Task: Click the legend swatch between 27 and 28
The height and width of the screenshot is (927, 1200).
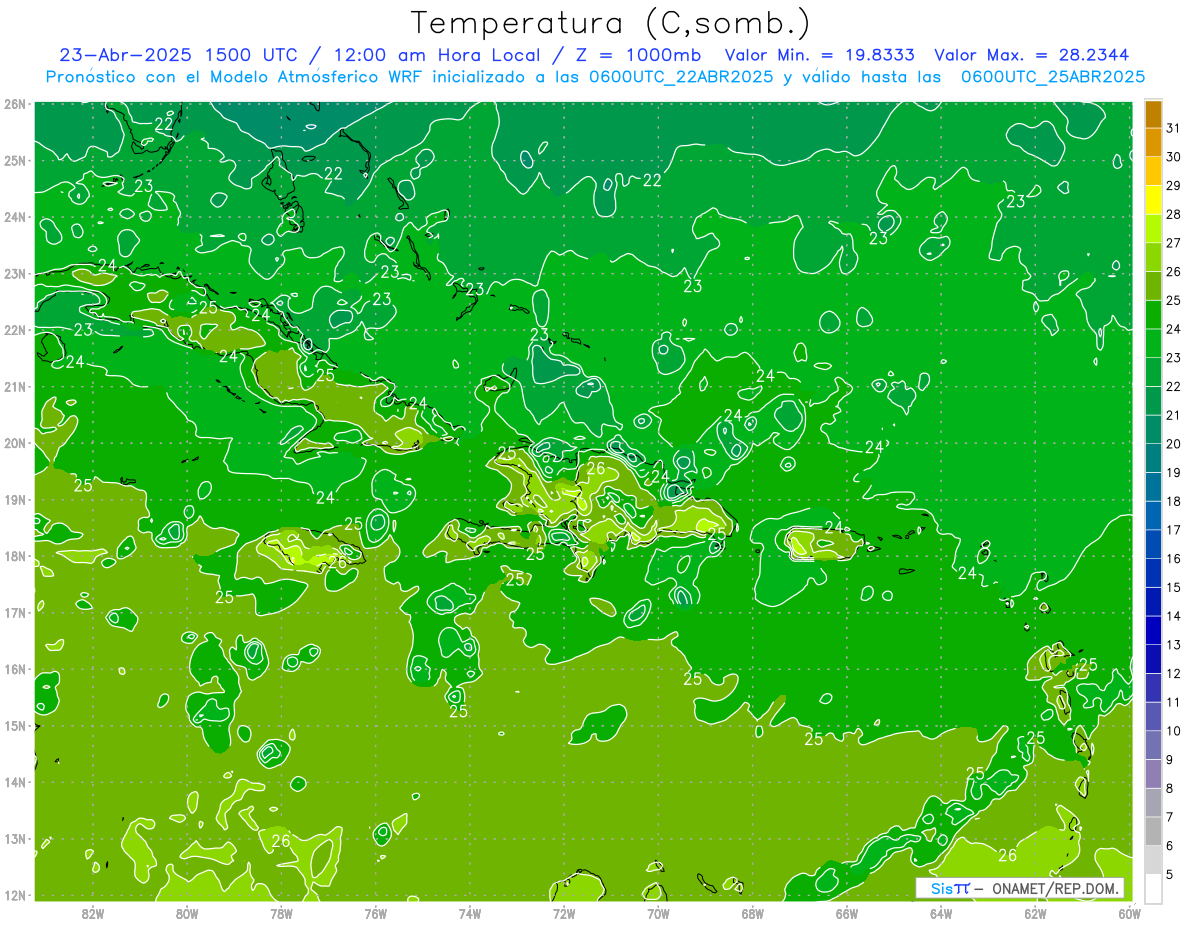Action: pyautogui.click(x=1153, y=229)
